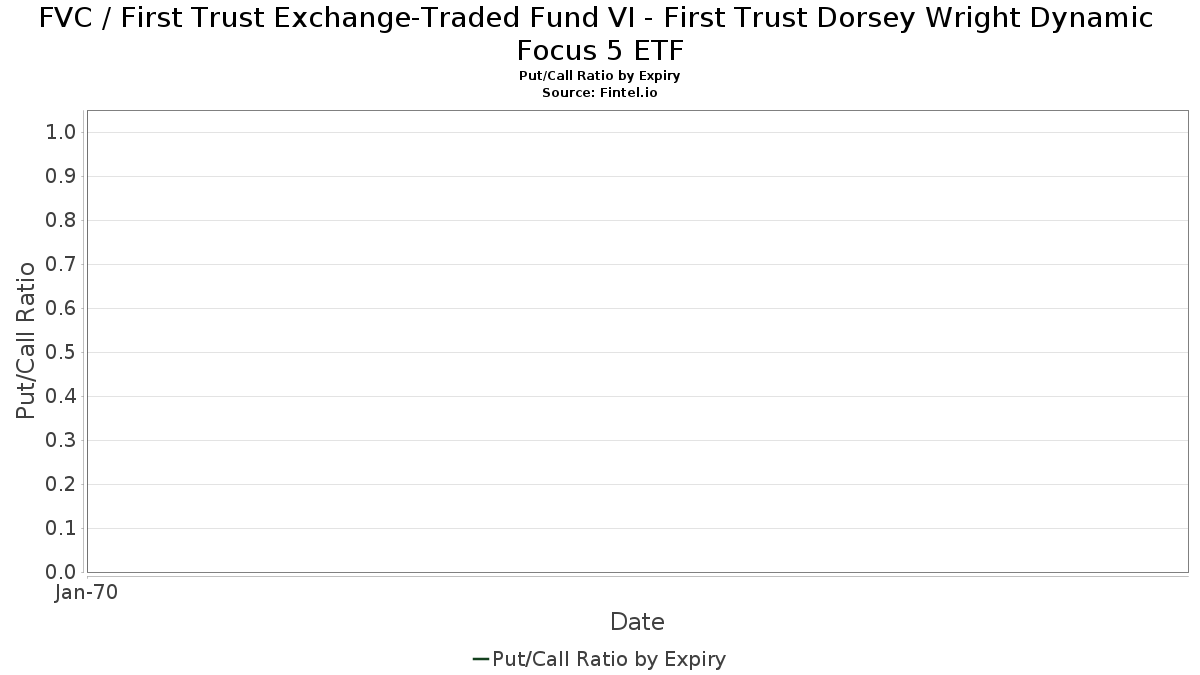
Task: Click the 0.8 y-axis tick label
Action: (61, 220)
